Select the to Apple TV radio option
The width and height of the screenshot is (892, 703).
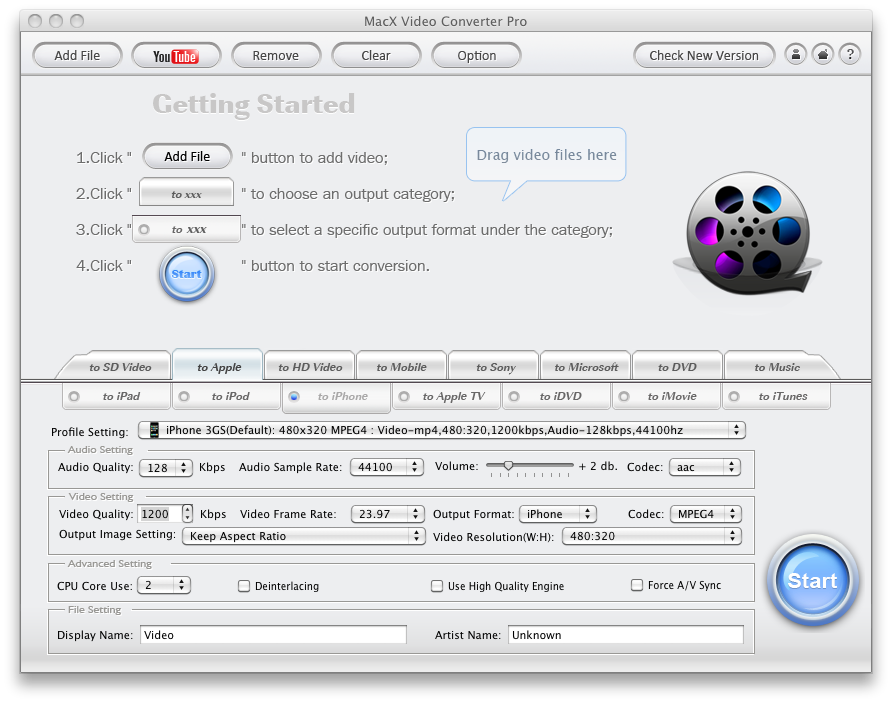[x=404, y=396]
